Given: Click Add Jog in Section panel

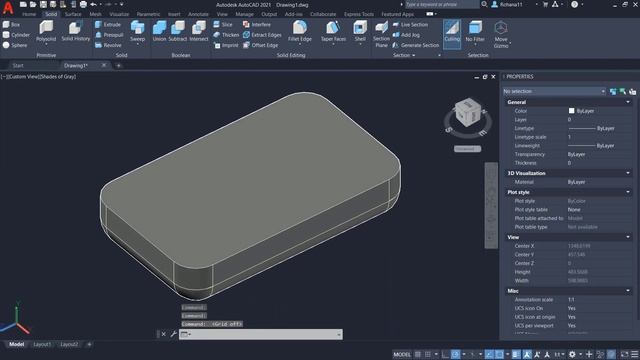Looking at the screenshot, I should 406,35.
